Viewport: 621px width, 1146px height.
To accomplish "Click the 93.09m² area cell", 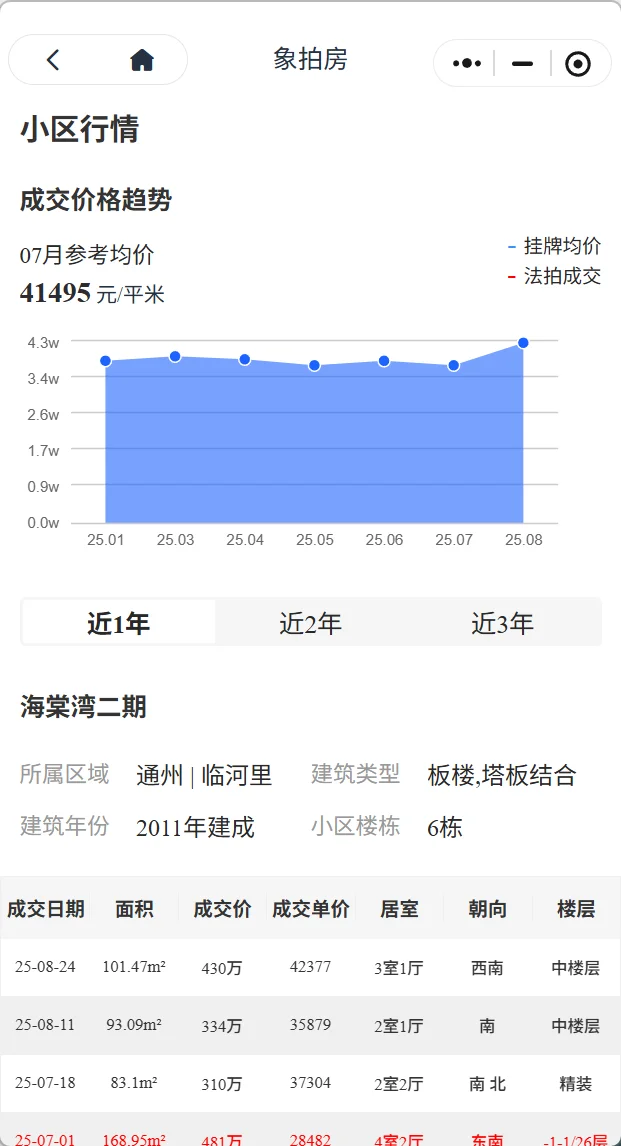I will point(134,1025).
